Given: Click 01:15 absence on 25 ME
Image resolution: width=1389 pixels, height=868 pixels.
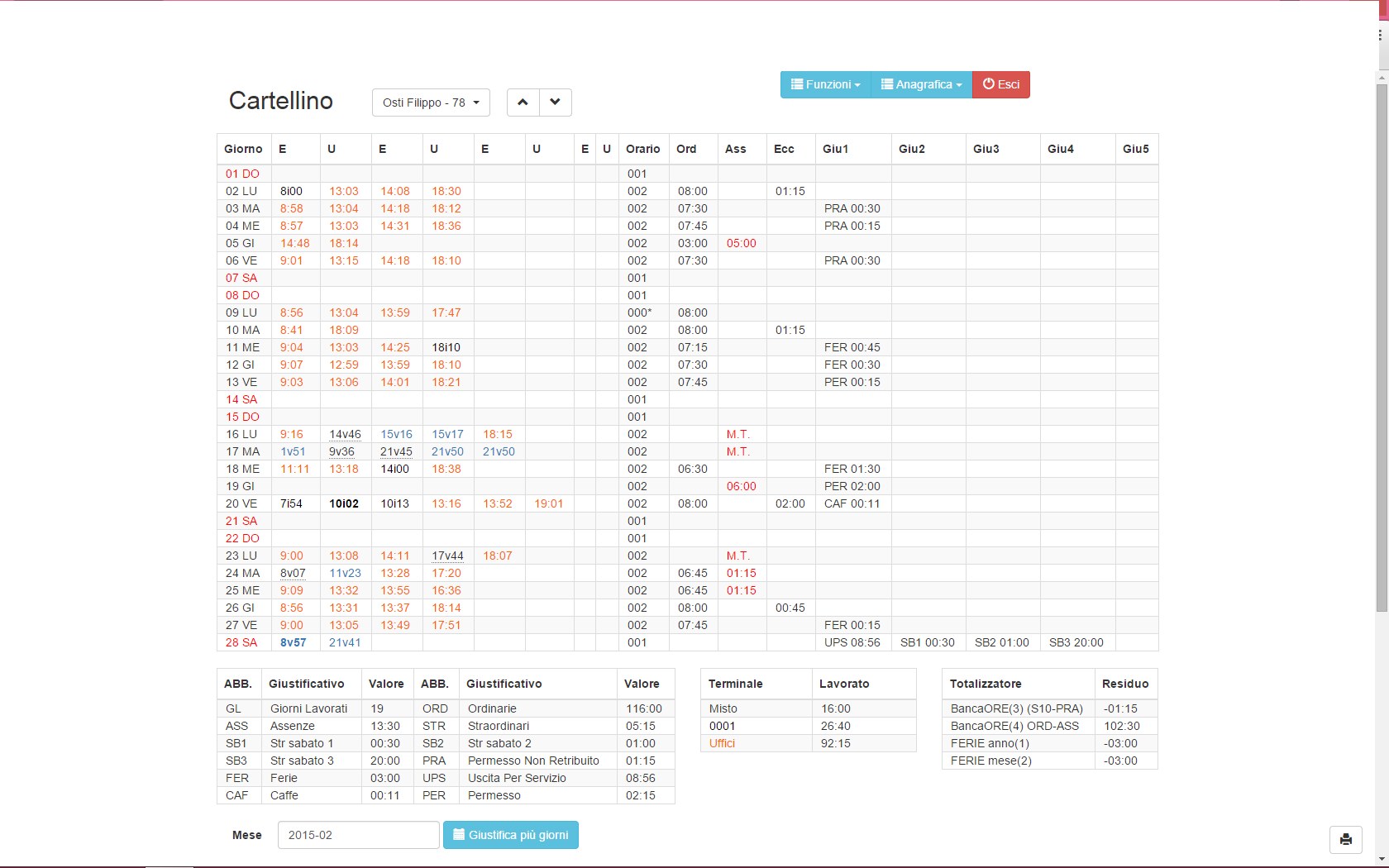Looking at the screenshot, I should coord(742,590).
